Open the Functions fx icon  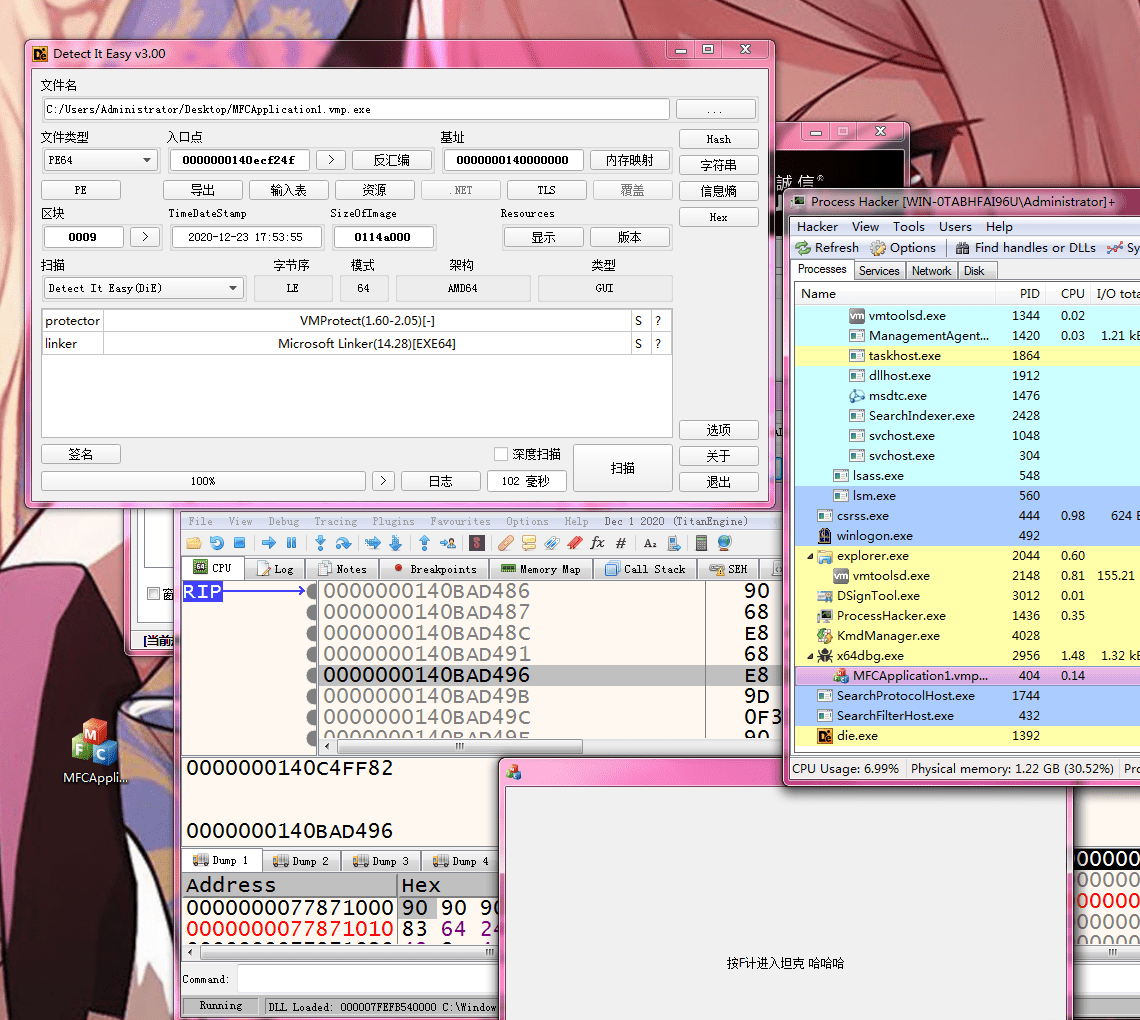[598, 543]
